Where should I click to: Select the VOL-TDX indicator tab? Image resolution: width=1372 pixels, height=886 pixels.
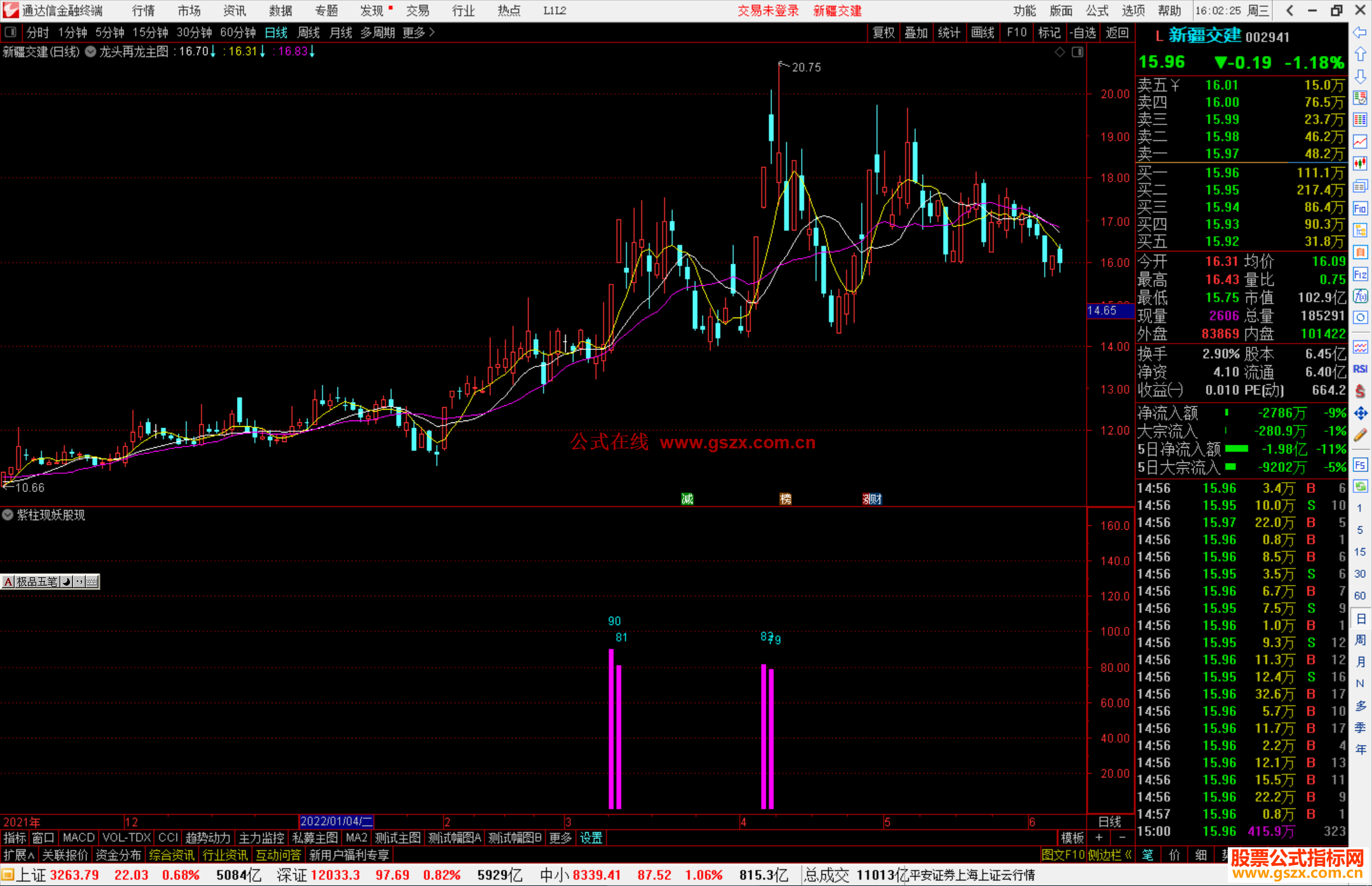point(126,838)
